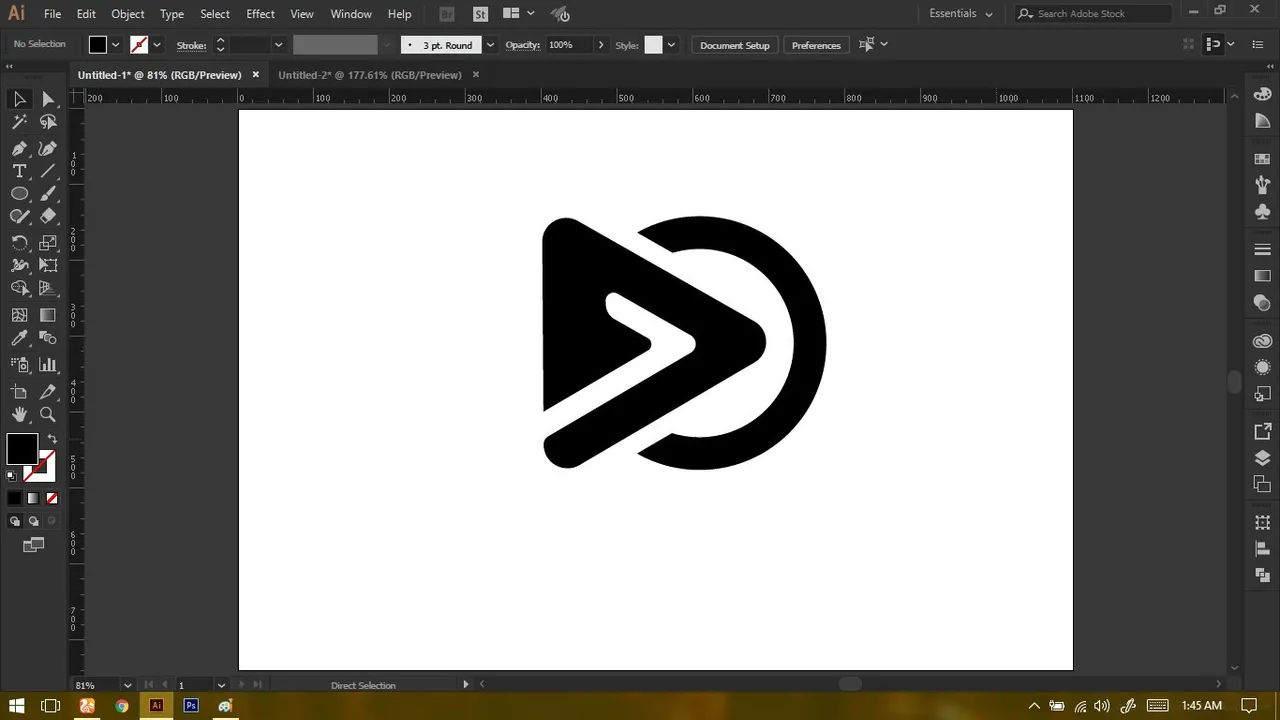The width and height of the screenshot is (1280, 720).
Task: Select the Hand tool
Action: (x=19, y=414)
